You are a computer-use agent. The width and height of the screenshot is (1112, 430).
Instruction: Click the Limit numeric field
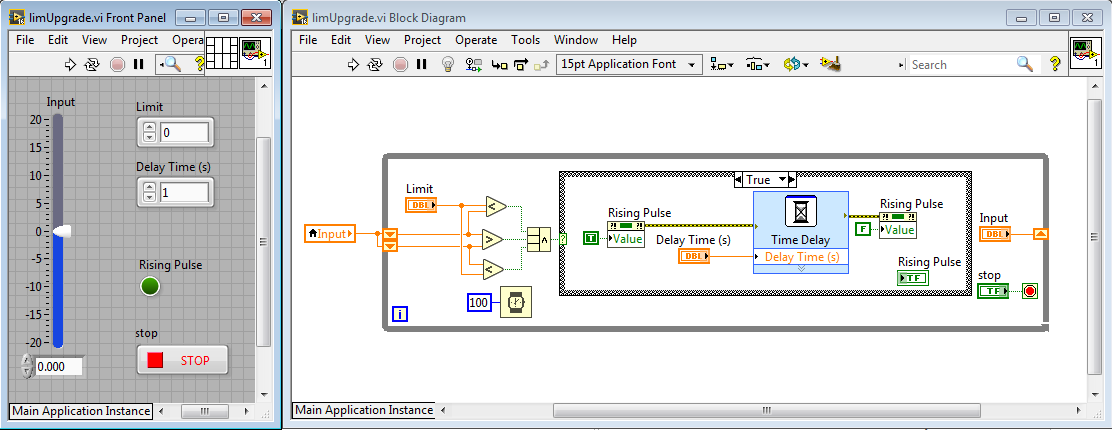tap(184, 133)
